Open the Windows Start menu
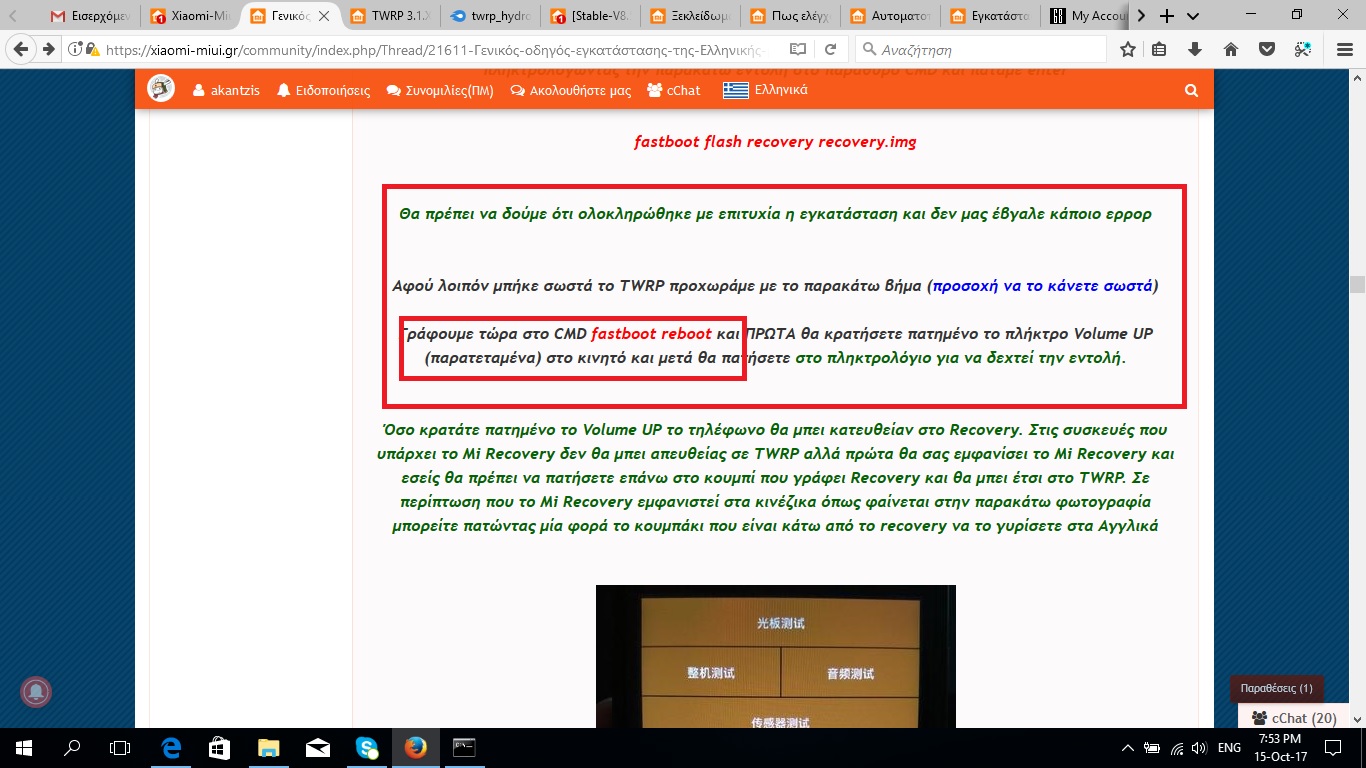Image resolution: width=1366 pixels, height=768 pixels. (x=24, y=748)
